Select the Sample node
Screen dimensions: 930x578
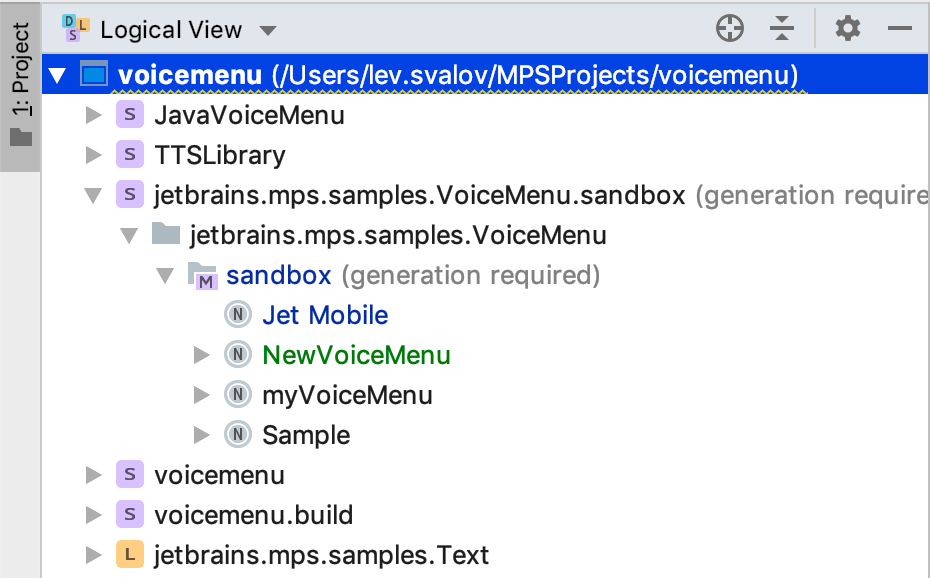305,435
